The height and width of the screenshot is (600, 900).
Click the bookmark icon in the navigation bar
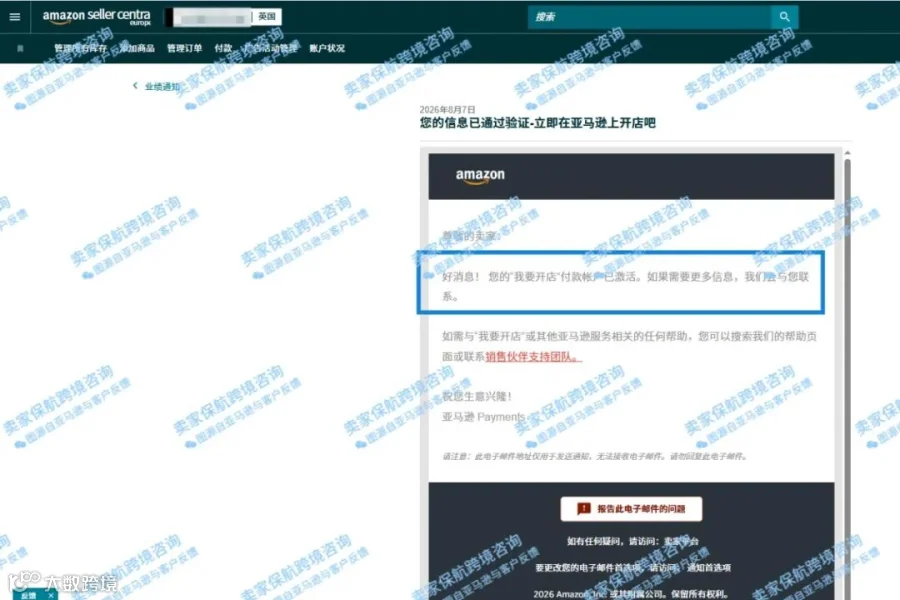[x=20, y=48]
